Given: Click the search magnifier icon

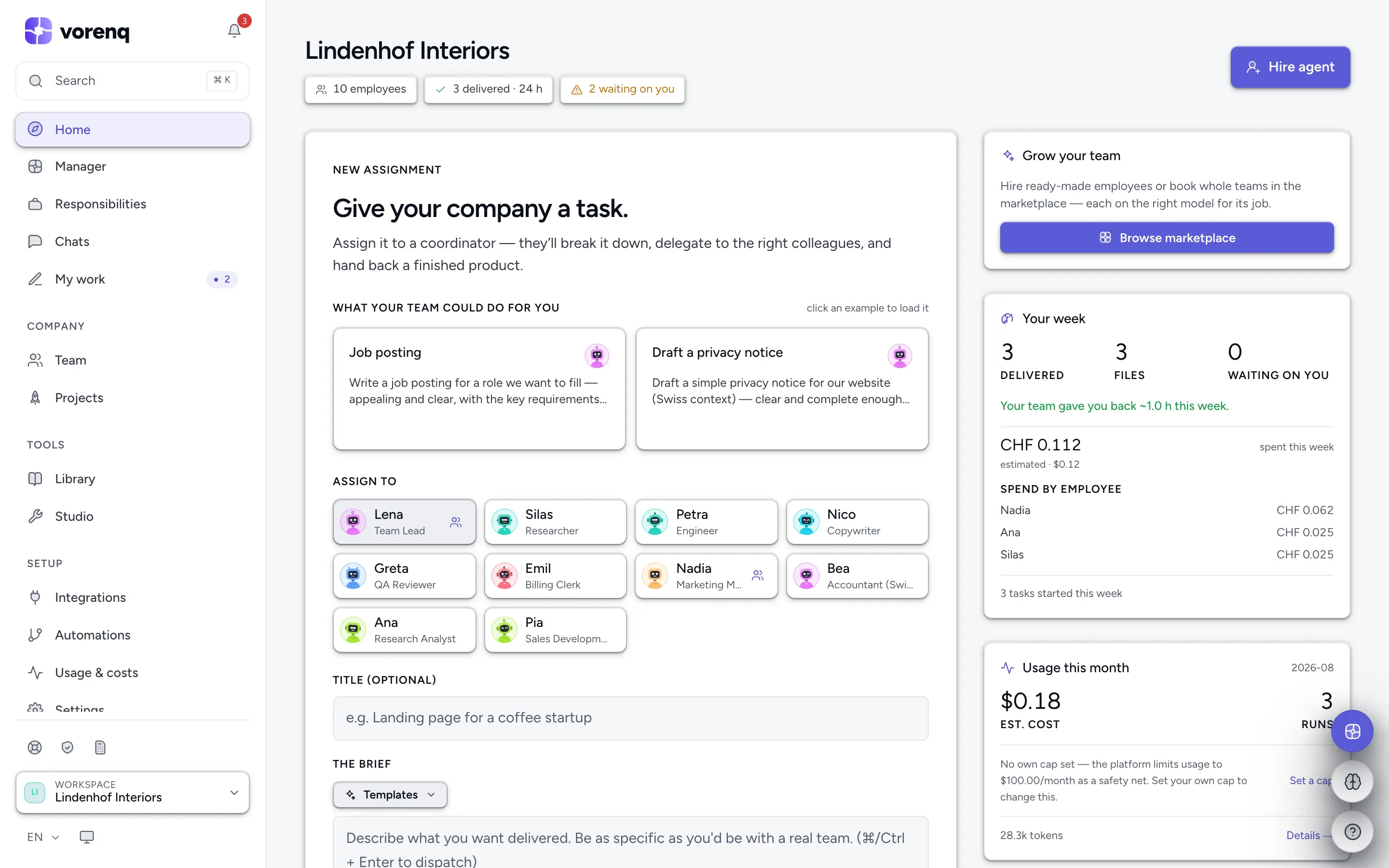Looking at the screenshot, I should [x=36, y=81].
